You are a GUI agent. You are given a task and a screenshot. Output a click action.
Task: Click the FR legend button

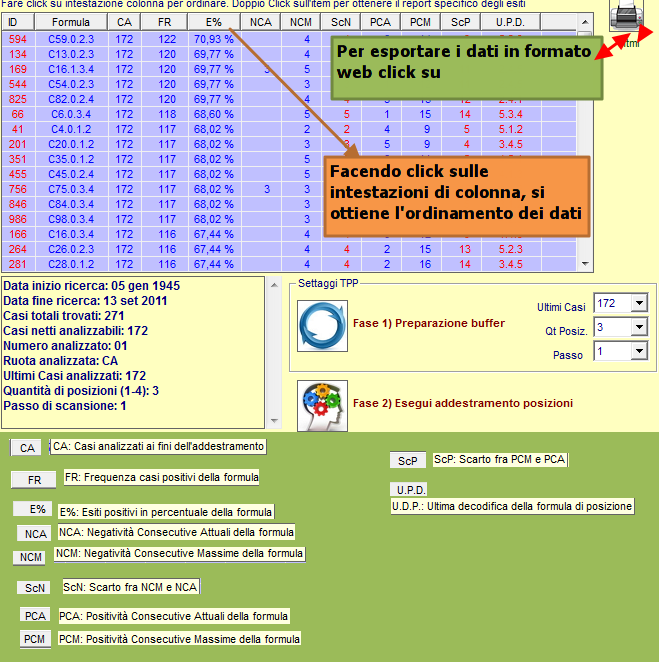[34, 480]
